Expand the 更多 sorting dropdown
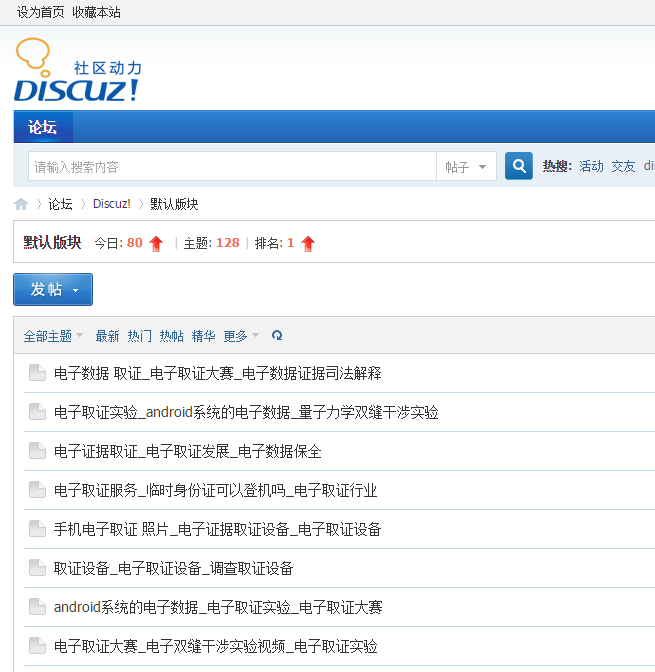This screenshot has width=655, height=672. [x=240, y=336]
